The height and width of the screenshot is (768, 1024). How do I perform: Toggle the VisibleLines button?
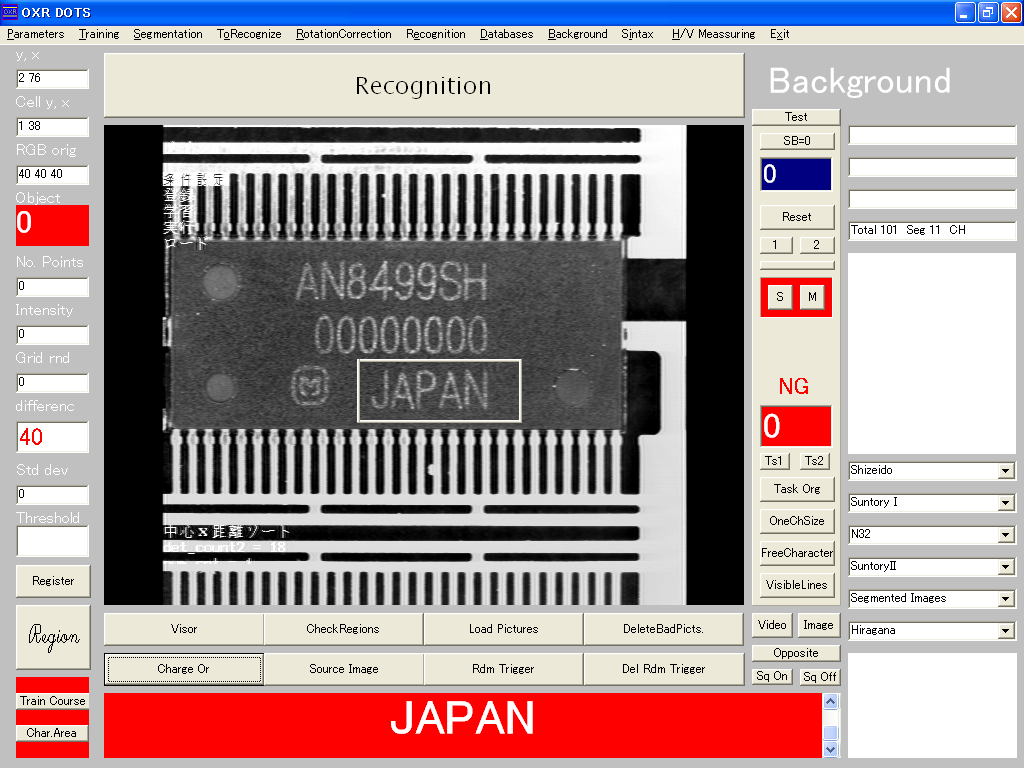tap(797, 585)
